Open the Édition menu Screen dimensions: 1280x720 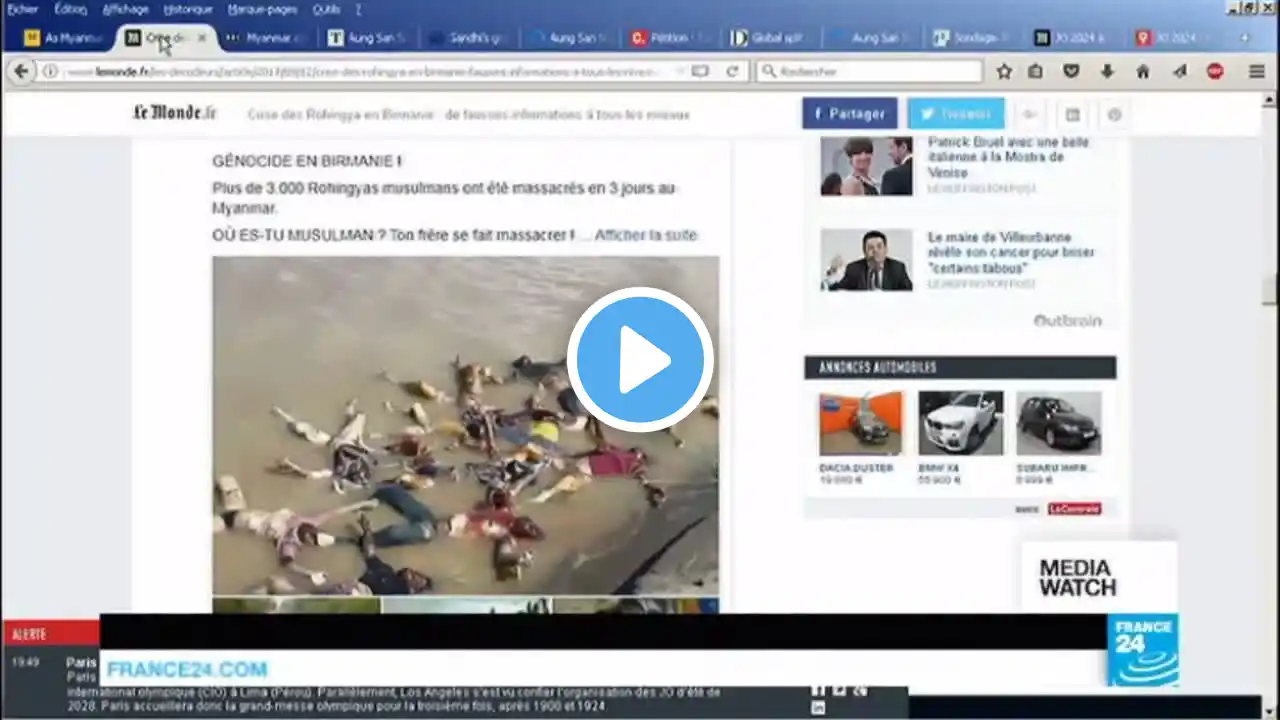[x=70, y=9]
